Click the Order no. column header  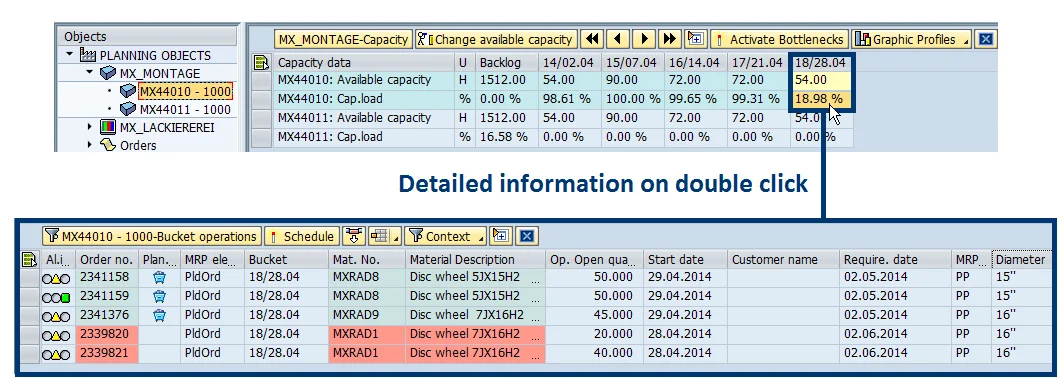106,259
